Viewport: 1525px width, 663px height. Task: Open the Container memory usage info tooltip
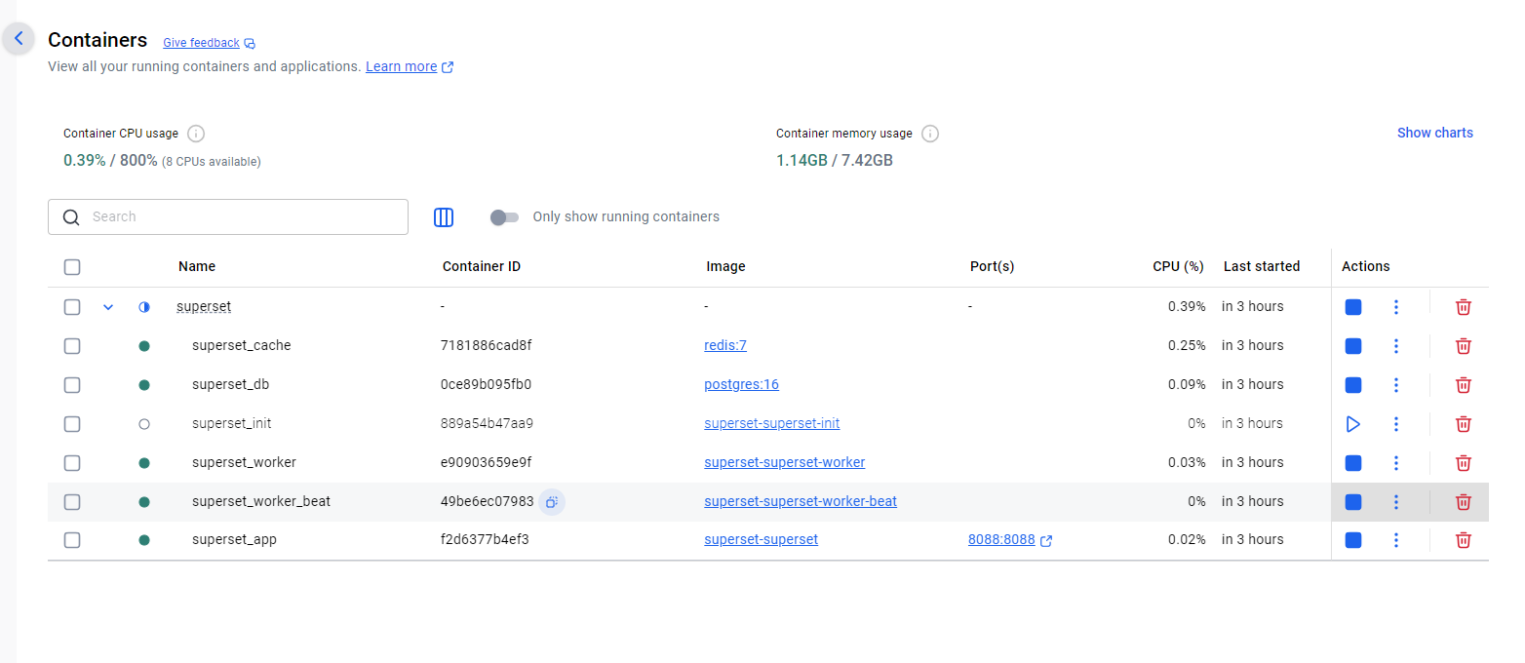click(x=930, y=132)
